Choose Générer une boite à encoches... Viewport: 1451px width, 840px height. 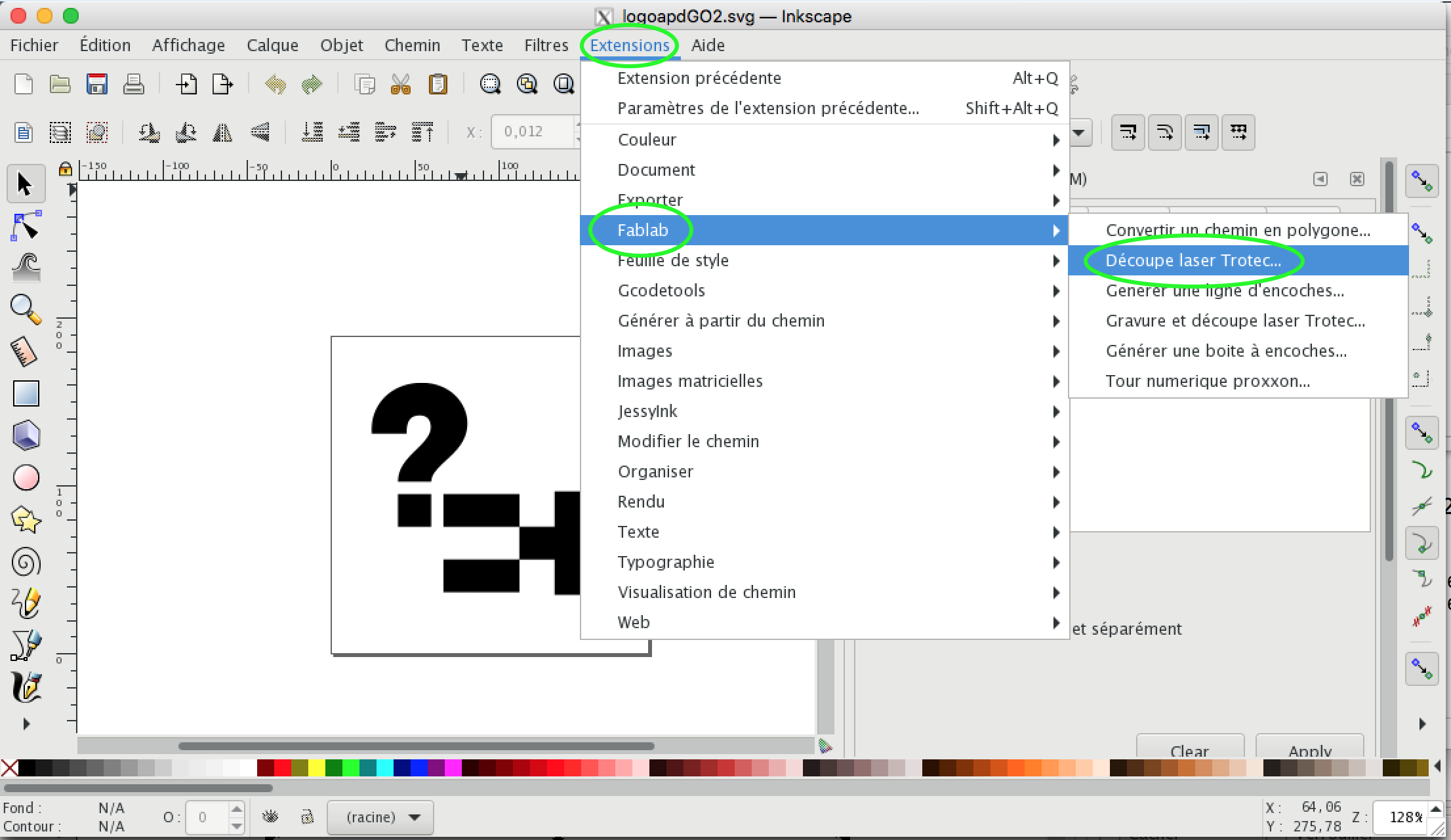point(1238,351)
